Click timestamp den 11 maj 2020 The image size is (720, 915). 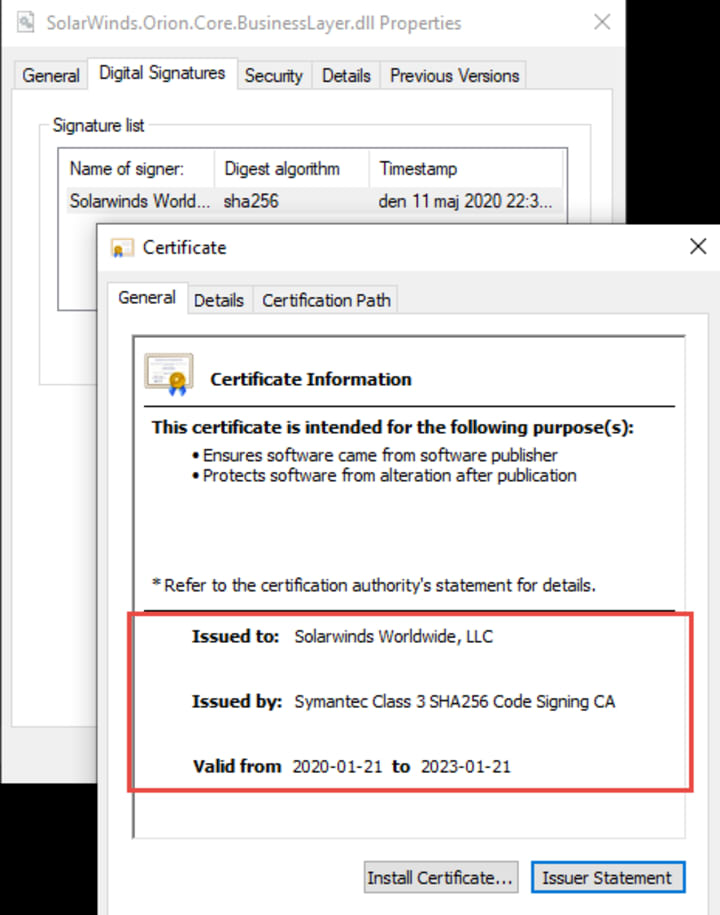pyautogui.click(x=465, y=201)
